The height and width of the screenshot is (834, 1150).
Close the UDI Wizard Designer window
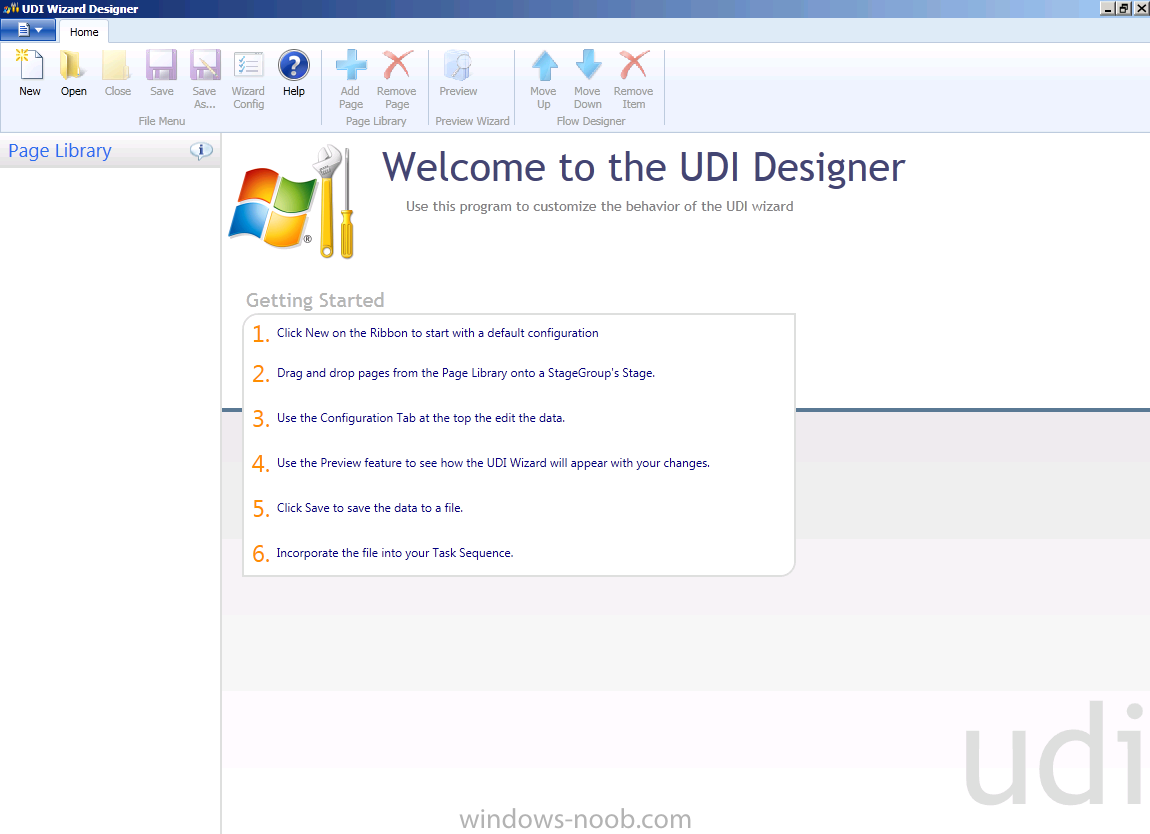(1140, 8)
